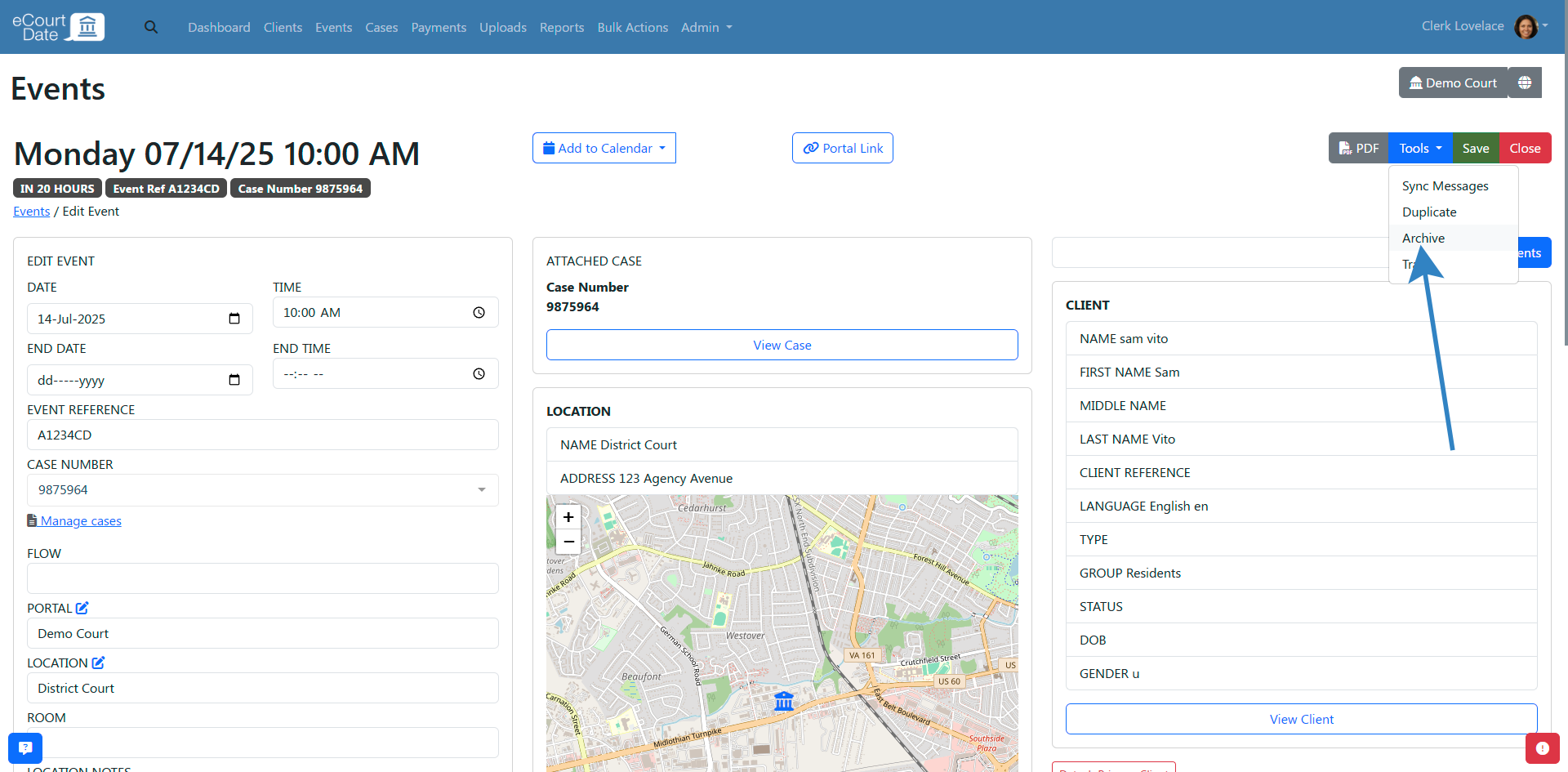Open the Events nav item
Viewport: 1568px width, 772px height.
[334, 27]
